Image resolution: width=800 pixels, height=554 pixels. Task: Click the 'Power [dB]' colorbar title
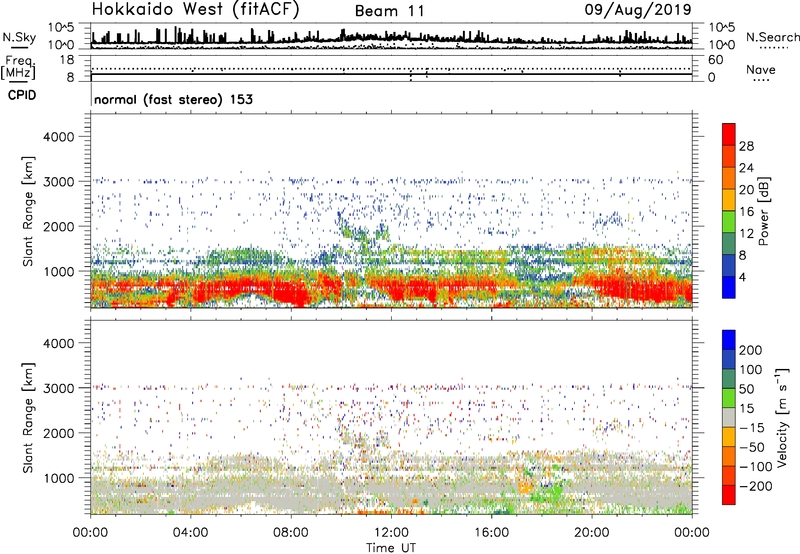[764, 211]
